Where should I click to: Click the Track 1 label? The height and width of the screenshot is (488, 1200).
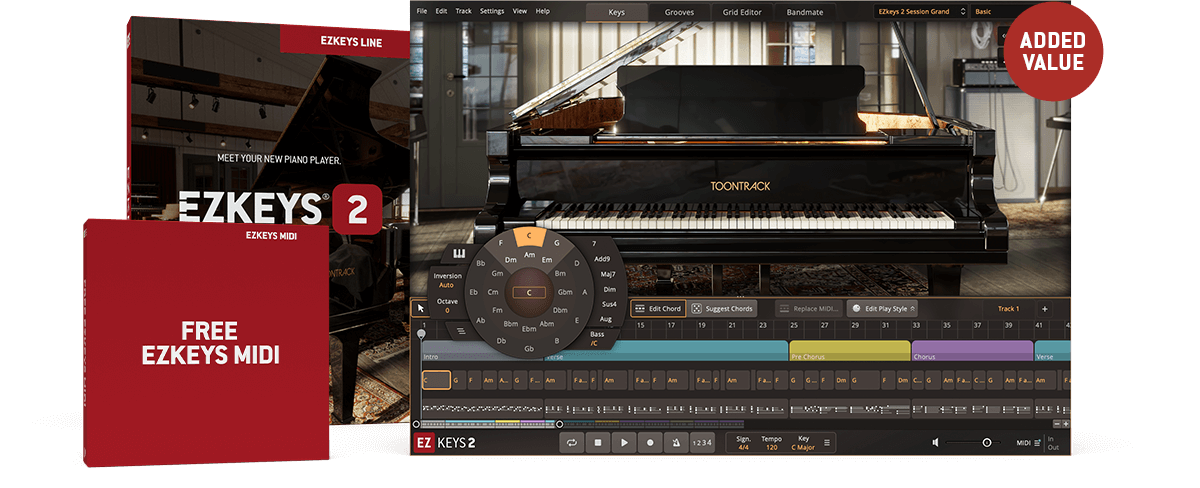point(1008,309)
